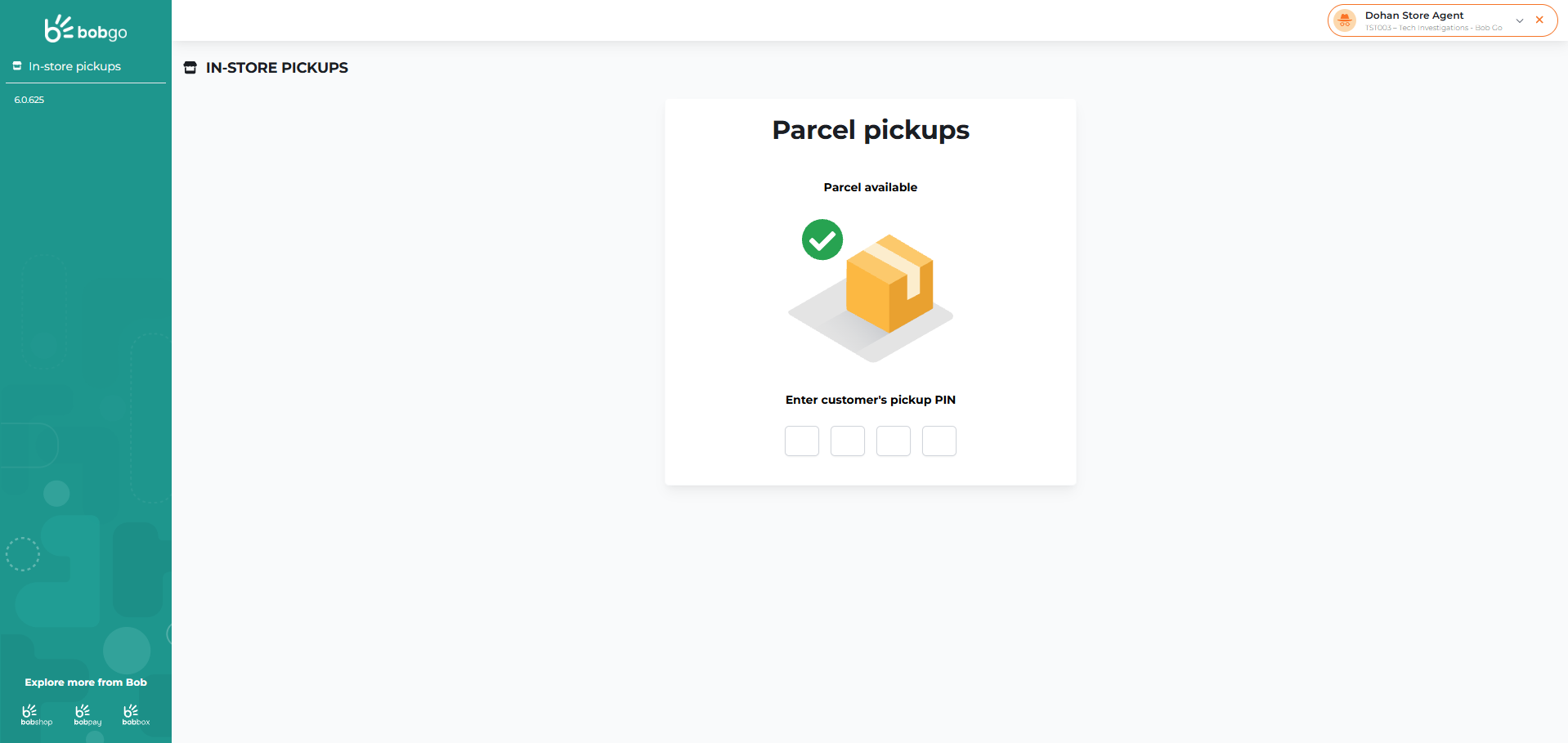This screenshot has width=1568, height=743.
Task: Focus the first pickup PIN digit box
Action: coord(802,441)
